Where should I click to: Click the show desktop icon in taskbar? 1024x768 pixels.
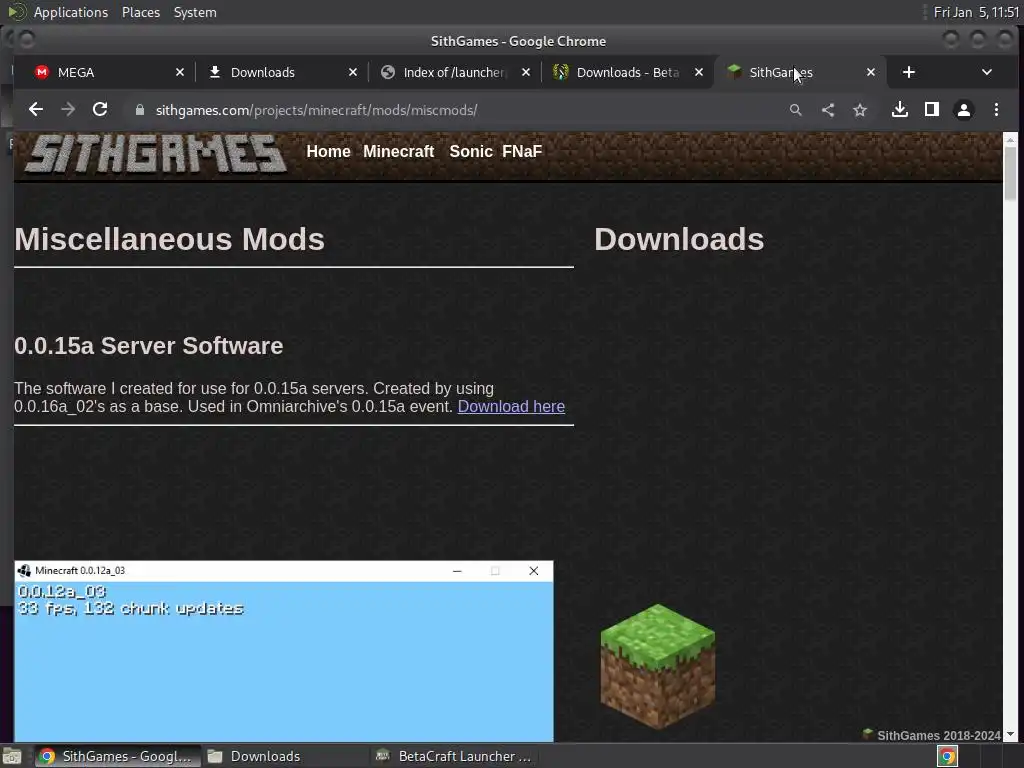[12, 756]
